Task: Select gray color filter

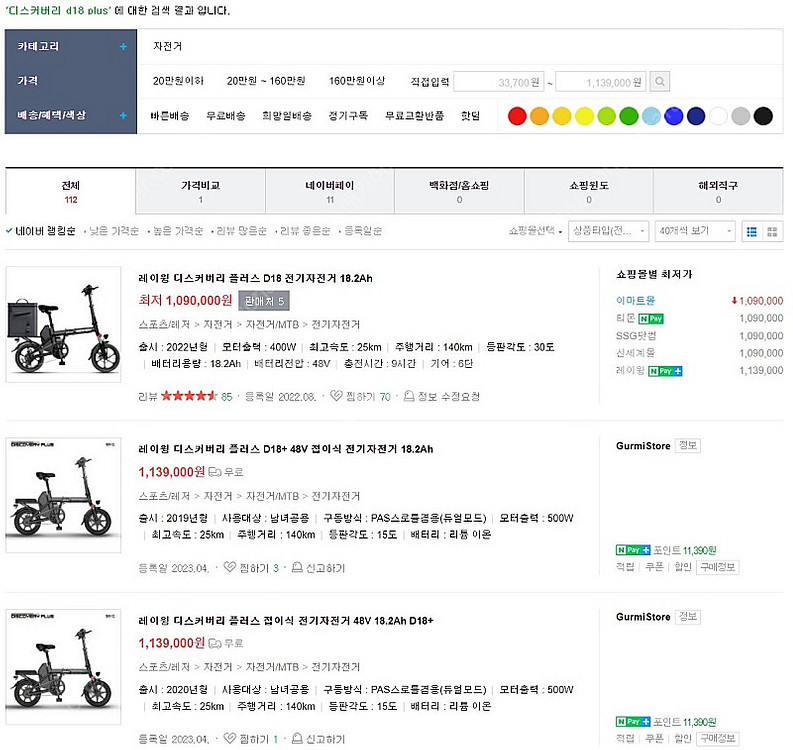Action: coord(740,116)
